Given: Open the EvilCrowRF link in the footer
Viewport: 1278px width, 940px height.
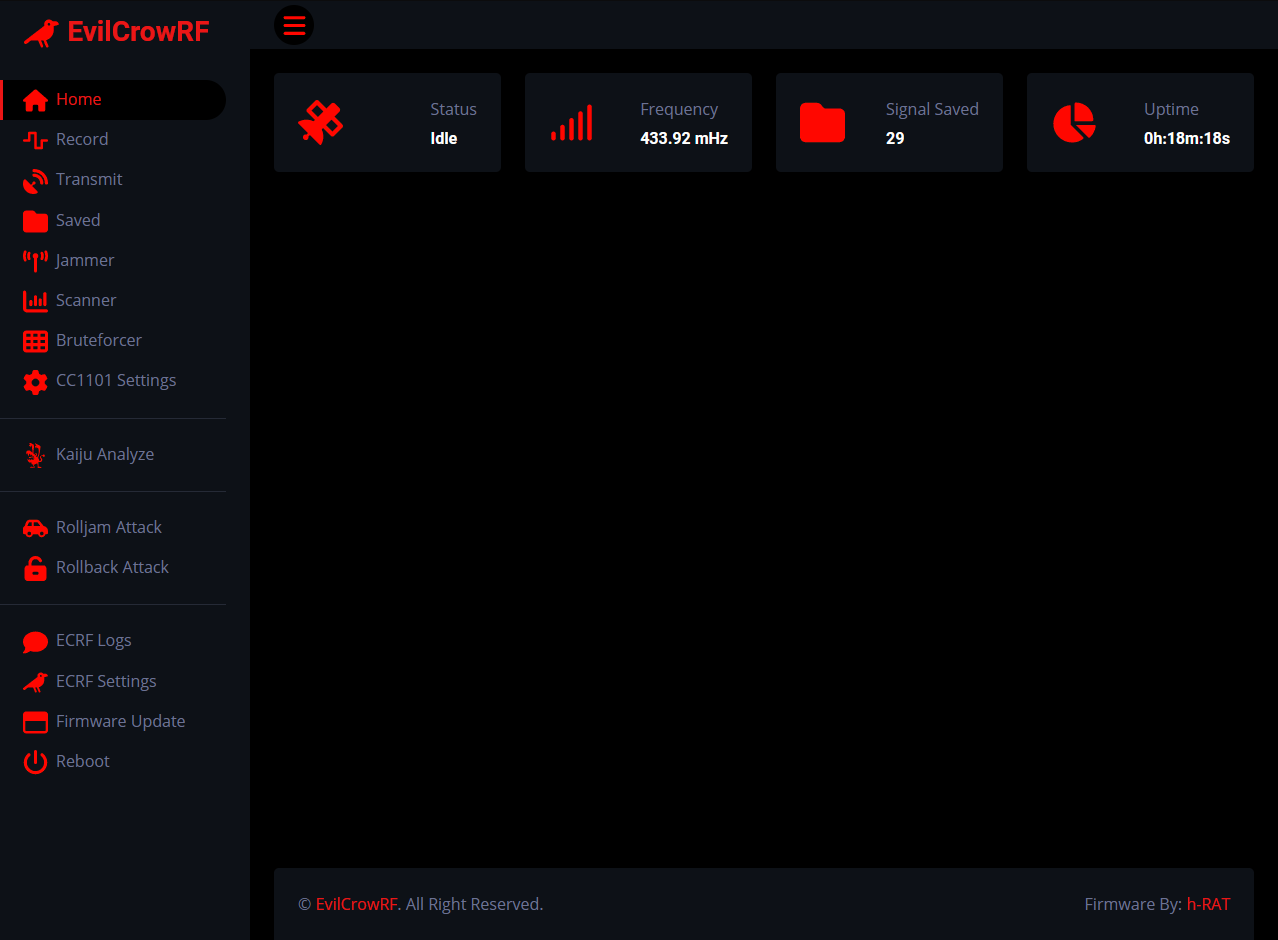Looking at the screenshot, I should point(356,904).
